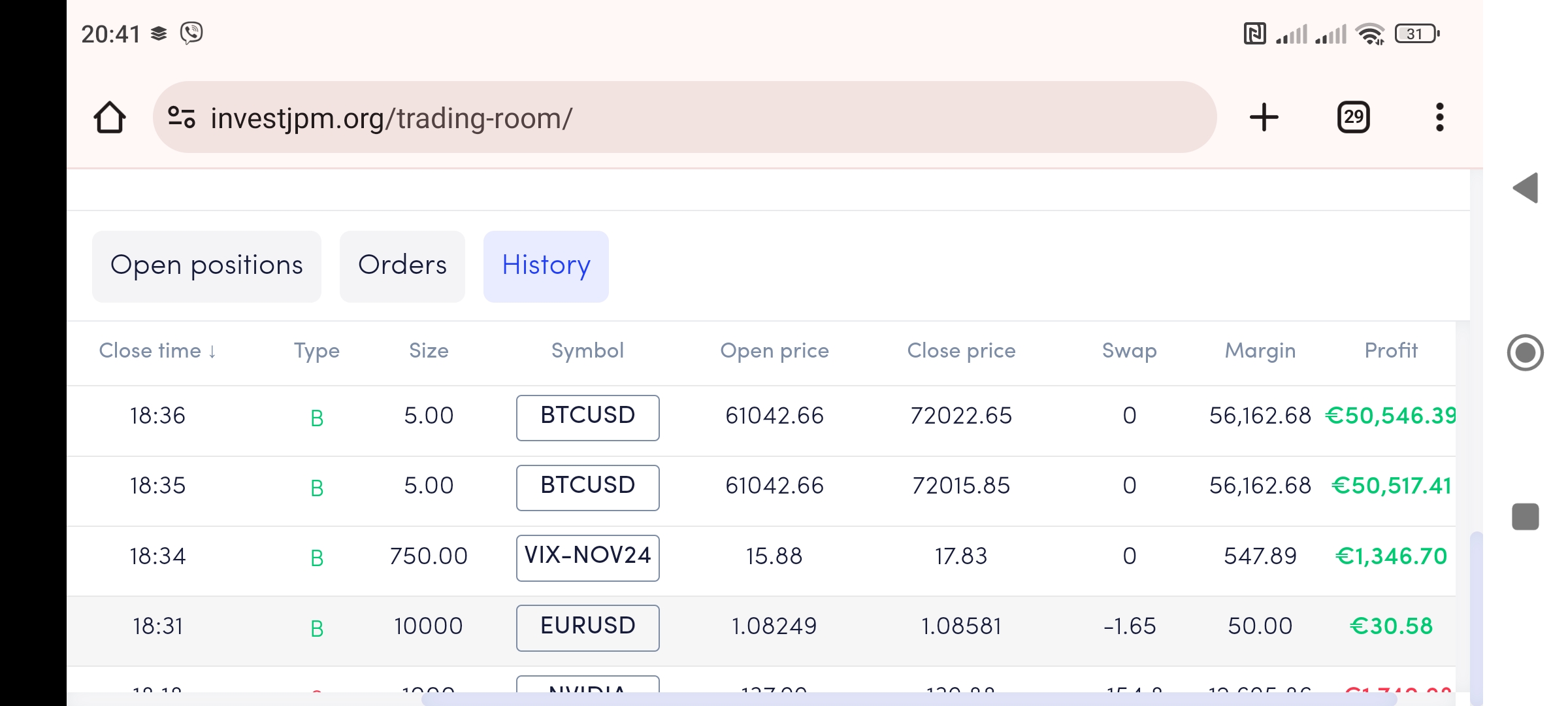Switch to Orders tab
The image size is (1568, 706).
point(402,266)
